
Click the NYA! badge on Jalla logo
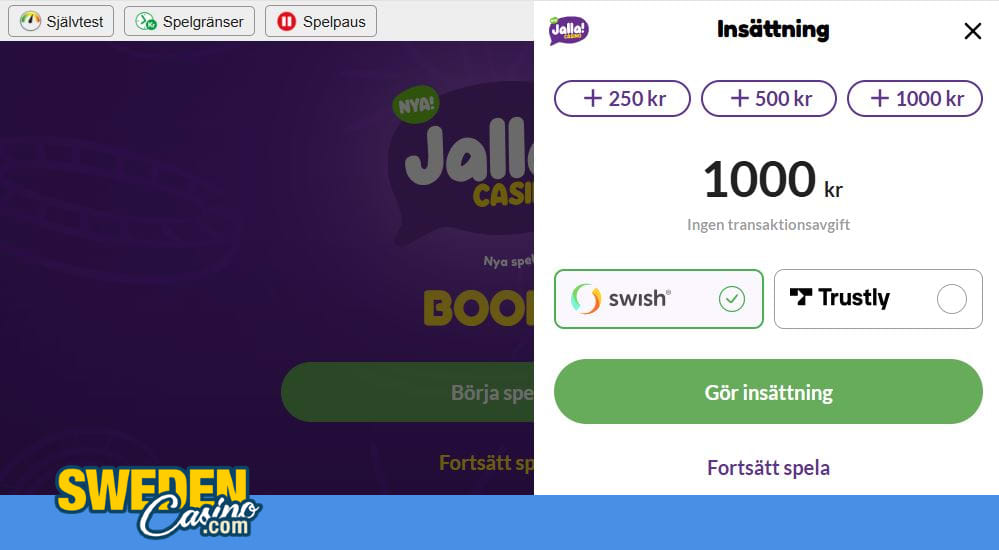415,104
